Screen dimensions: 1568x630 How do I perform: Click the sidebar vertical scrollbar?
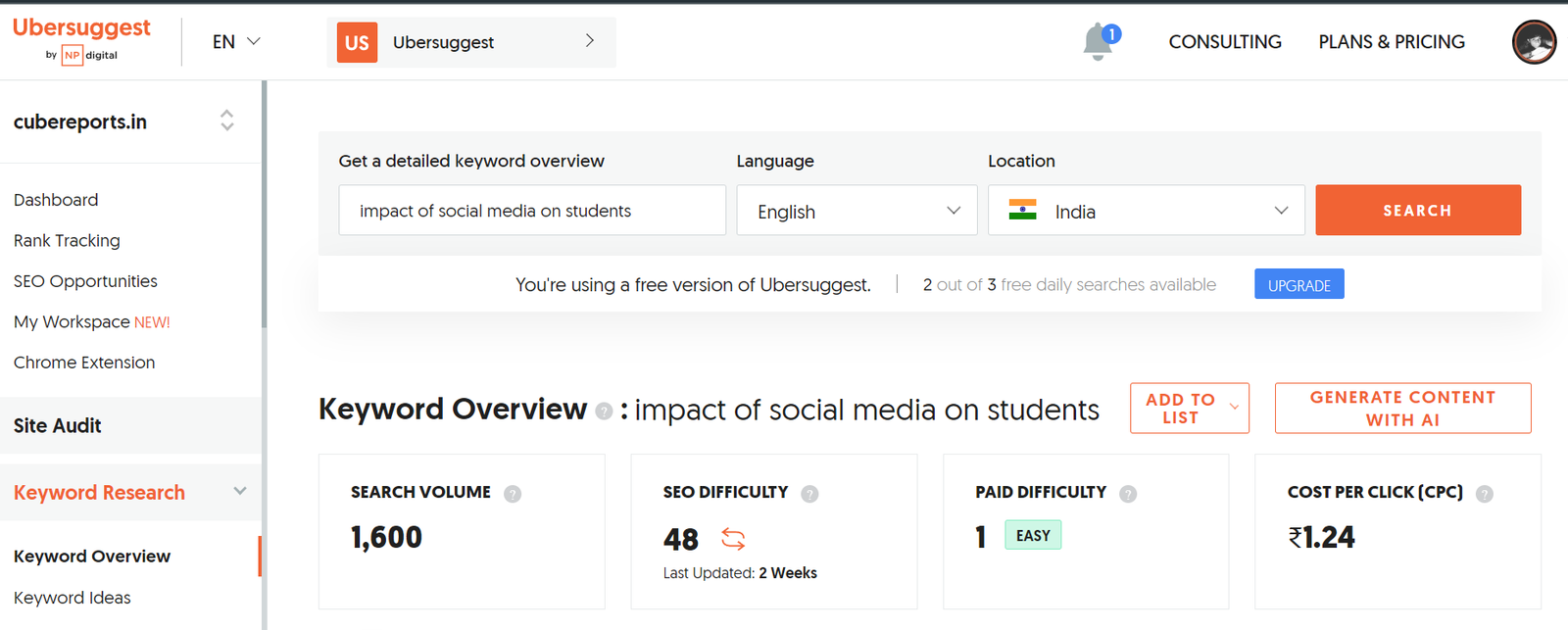265,204
